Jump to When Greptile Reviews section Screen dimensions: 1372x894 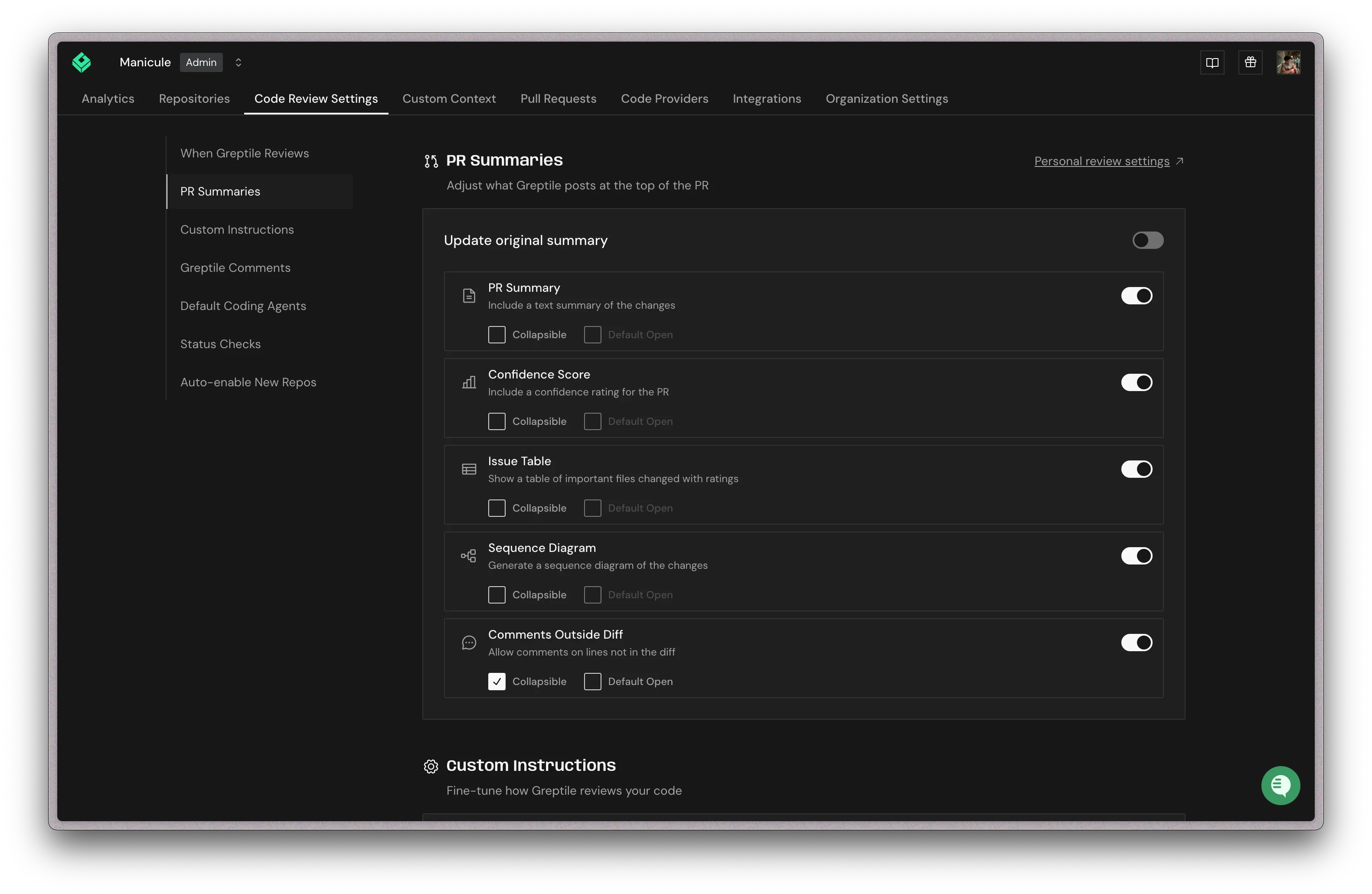245,153
